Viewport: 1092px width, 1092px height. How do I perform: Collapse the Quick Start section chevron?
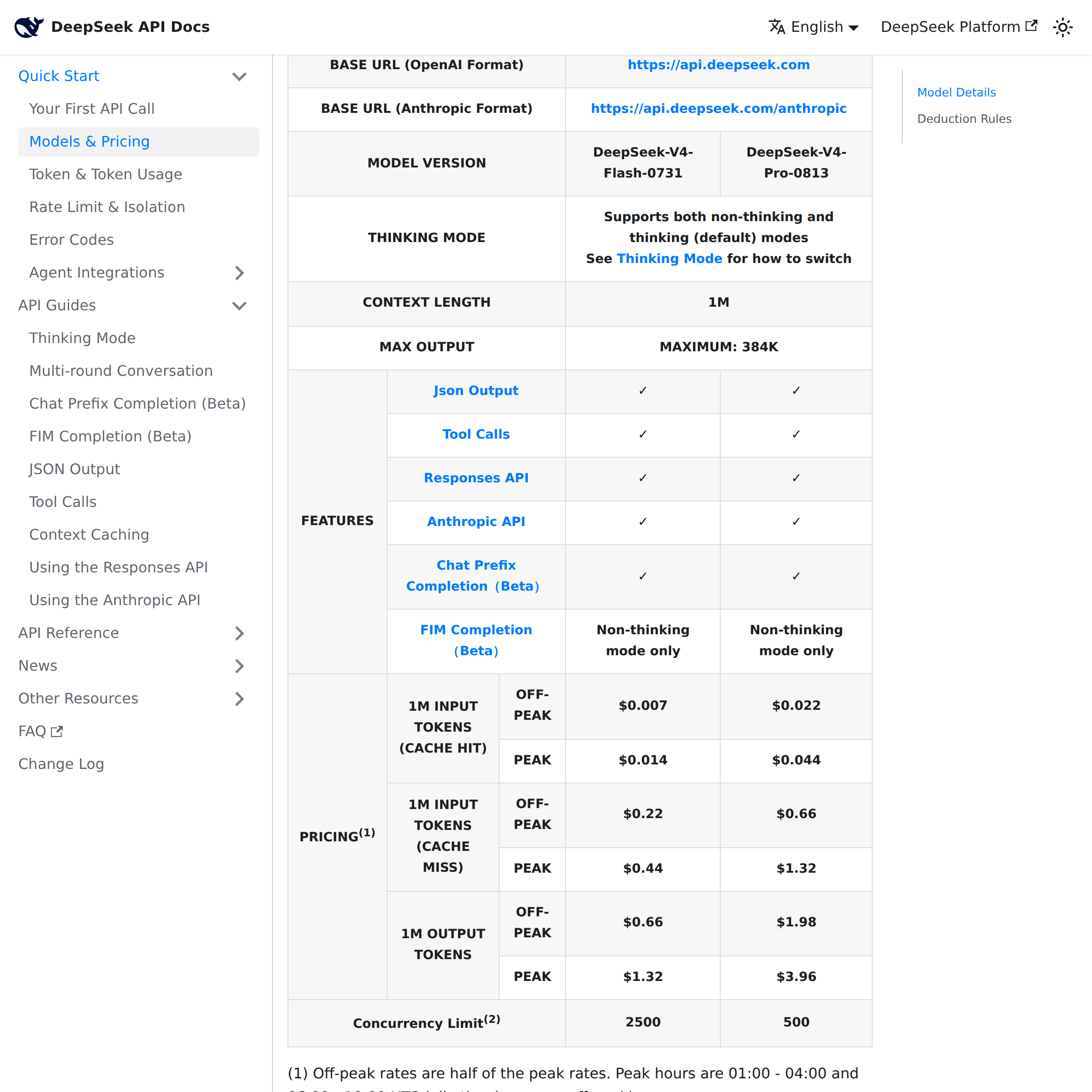coord(239,76)
